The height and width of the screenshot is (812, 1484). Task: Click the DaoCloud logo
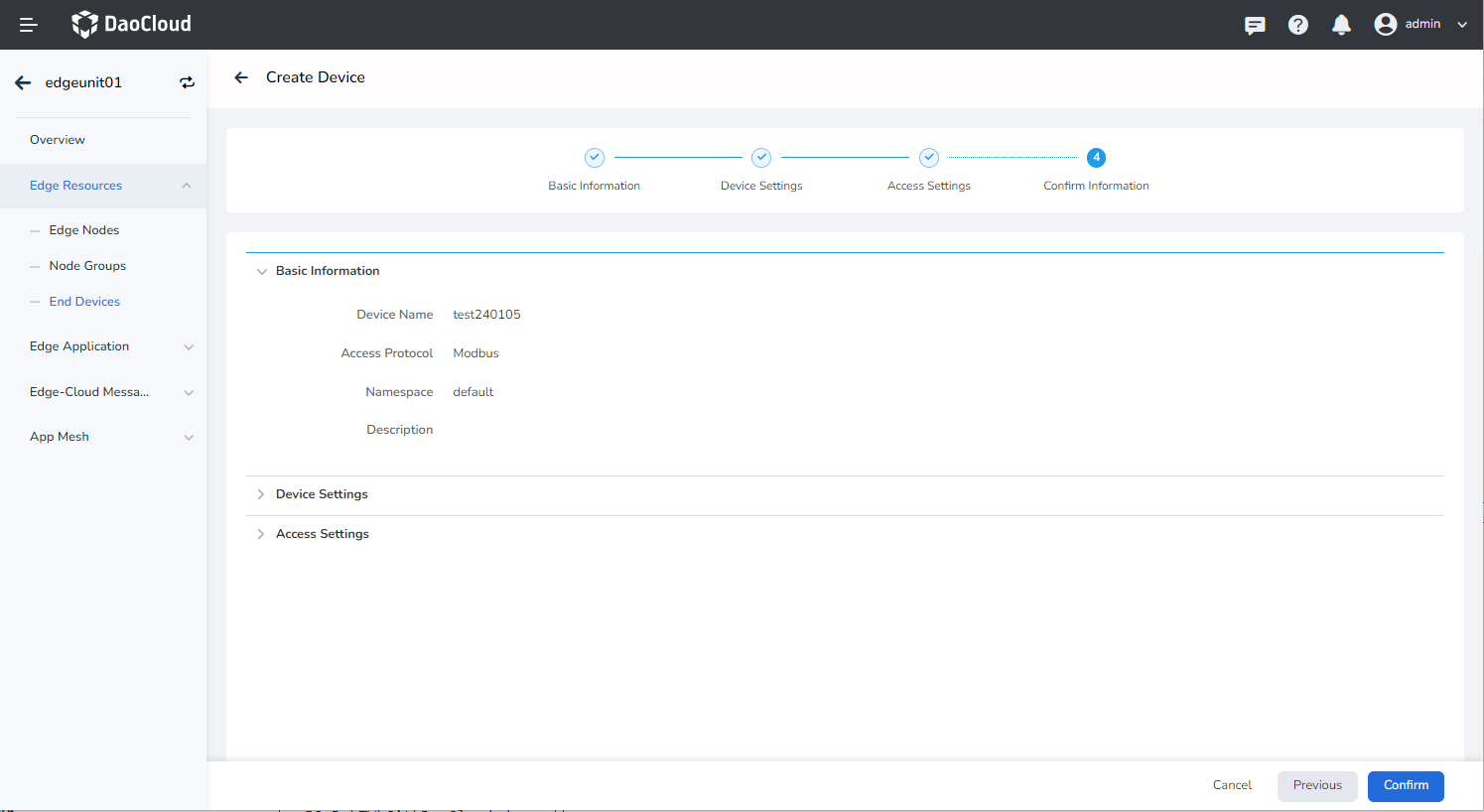[x=131, y=24]
